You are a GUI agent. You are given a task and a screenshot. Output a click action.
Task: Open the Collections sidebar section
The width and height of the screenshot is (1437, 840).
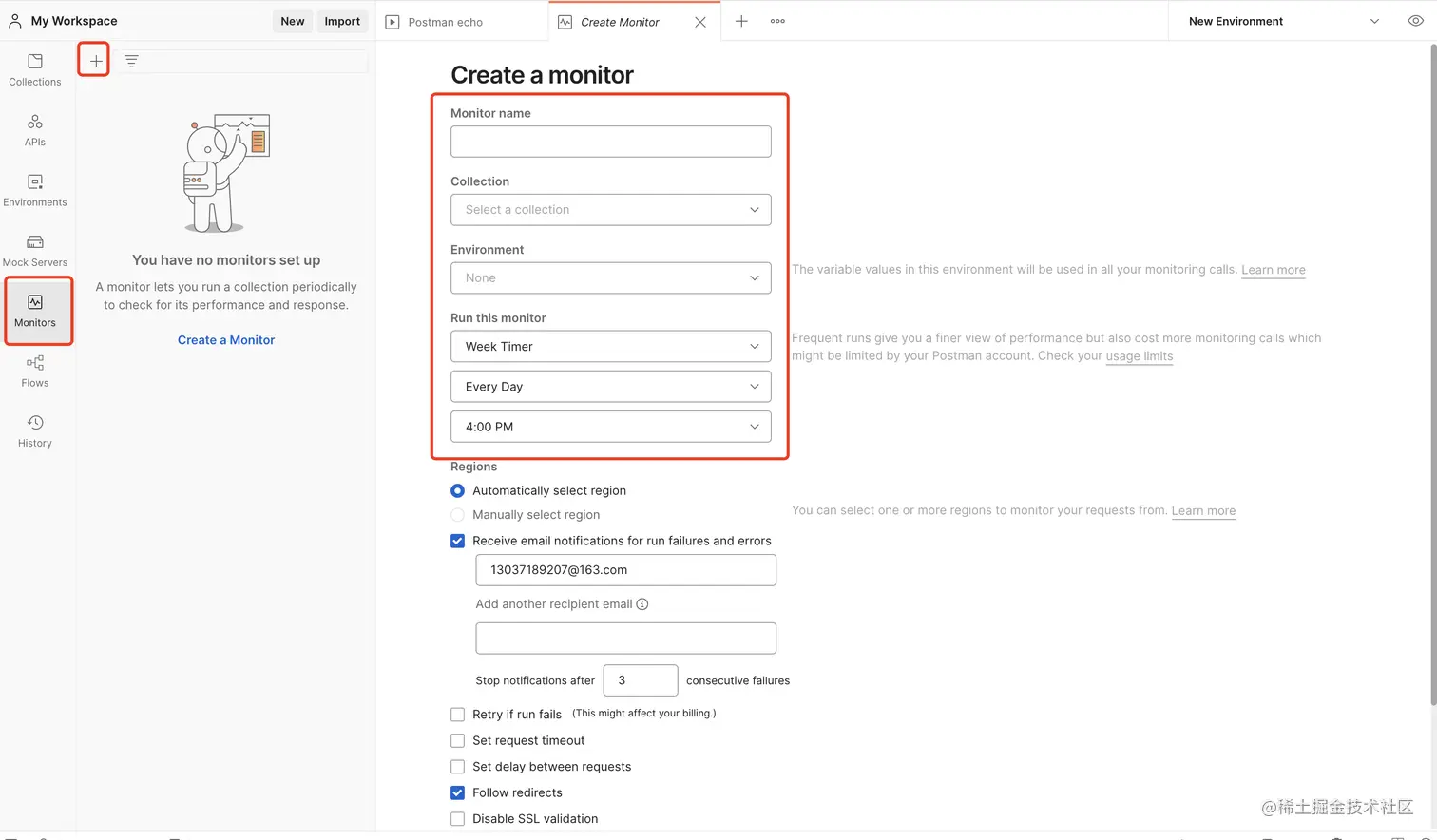coord(35,70)
